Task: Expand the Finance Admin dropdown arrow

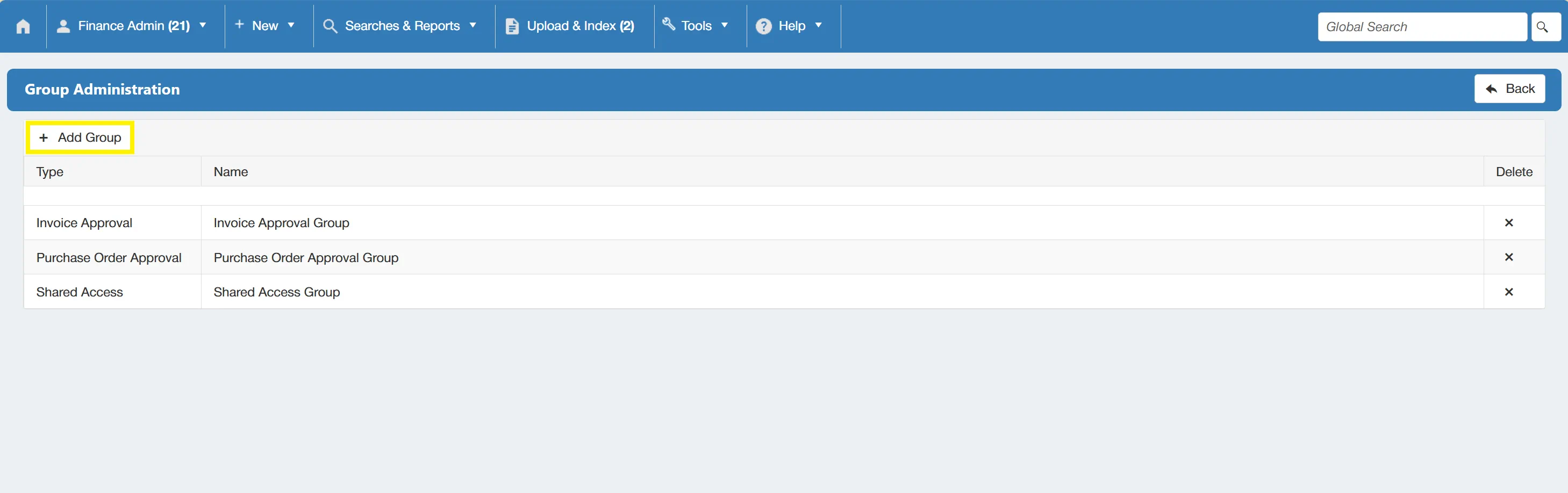Action: coord(203,26)
